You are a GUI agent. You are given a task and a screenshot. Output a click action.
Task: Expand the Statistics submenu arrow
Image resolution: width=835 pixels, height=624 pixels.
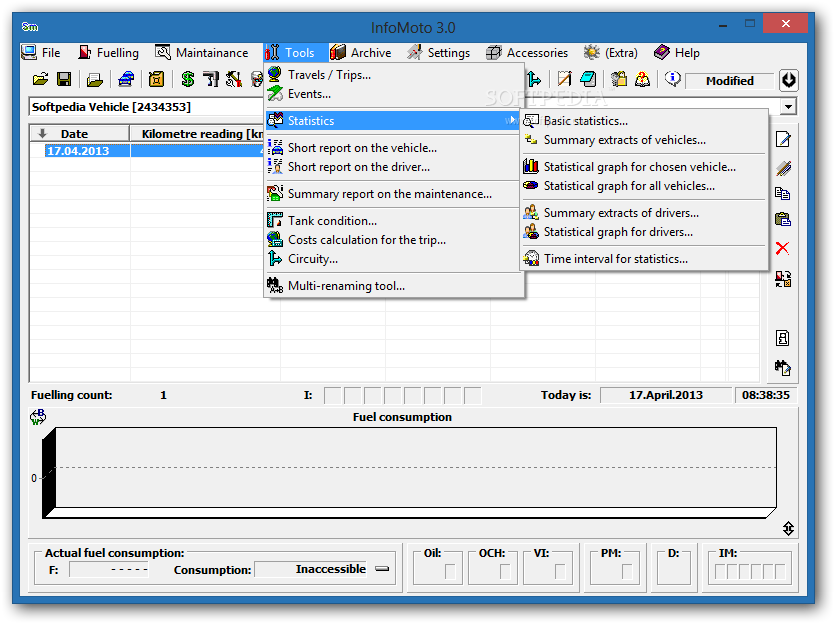512,120
